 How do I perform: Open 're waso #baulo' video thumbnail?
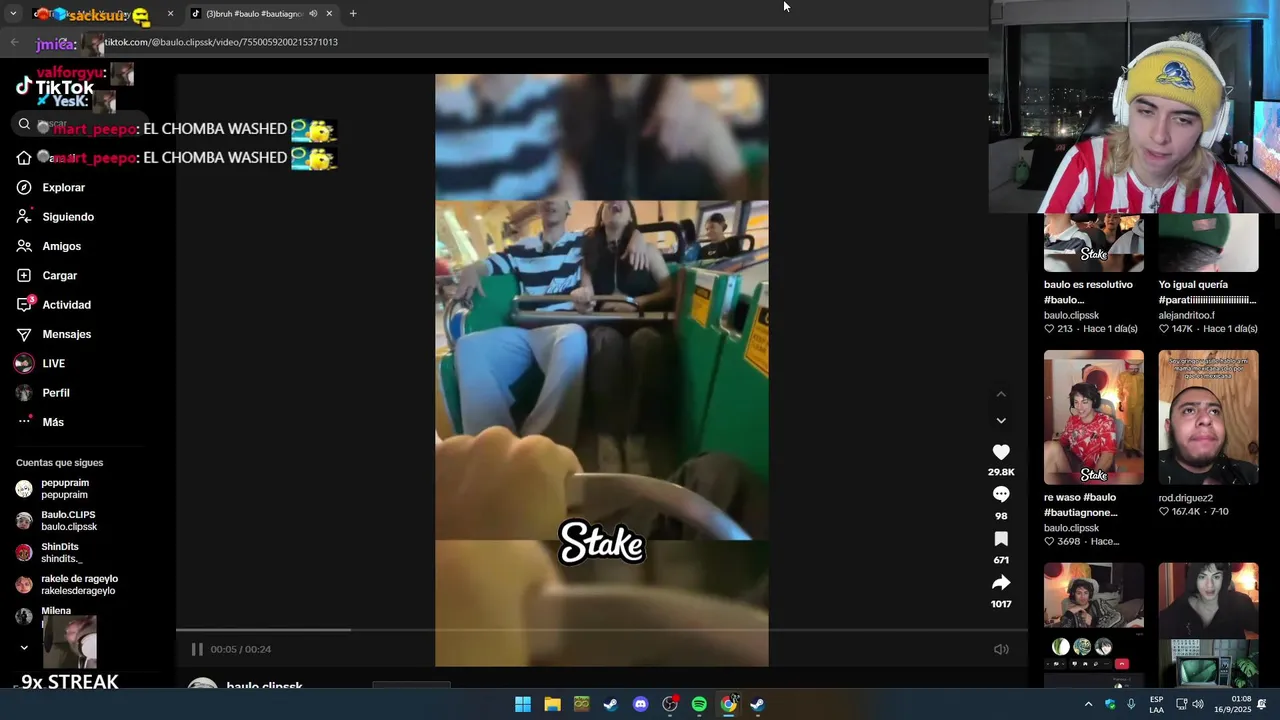1094,417
